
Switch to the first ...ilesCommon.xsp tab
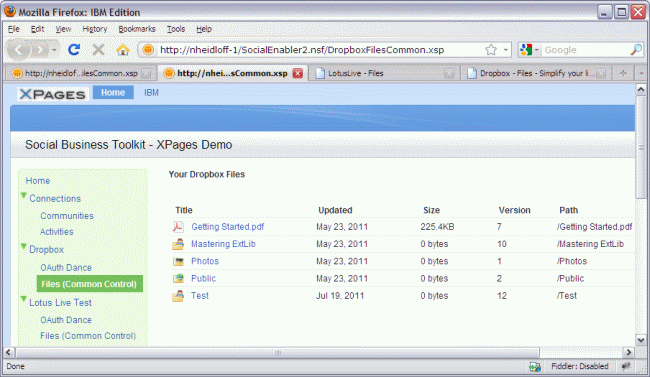(x=80, y=73)
